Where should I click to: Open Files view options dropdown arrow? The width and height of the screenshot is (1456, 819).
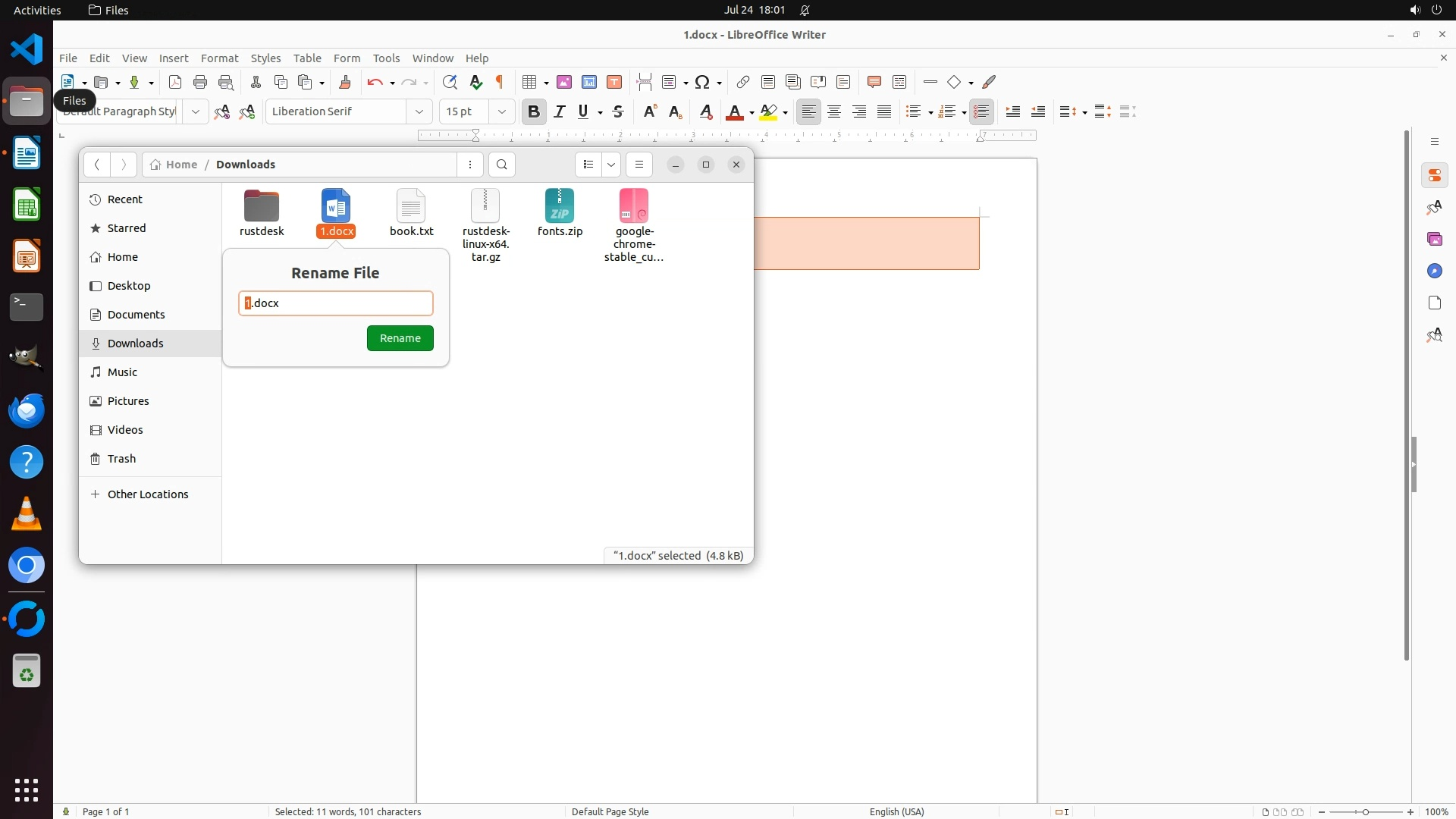(x=611, y=165)
